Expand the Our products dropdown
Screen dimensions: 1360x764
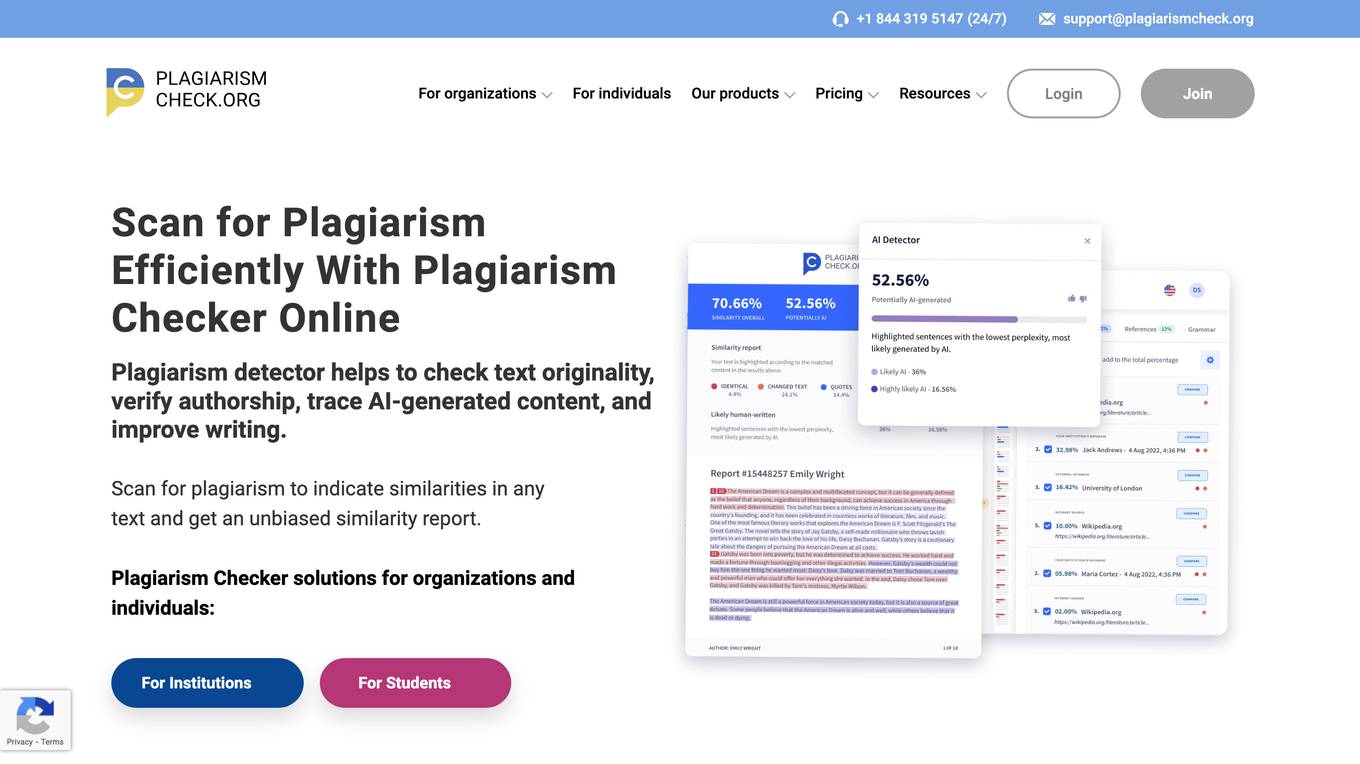pos(743,94)
